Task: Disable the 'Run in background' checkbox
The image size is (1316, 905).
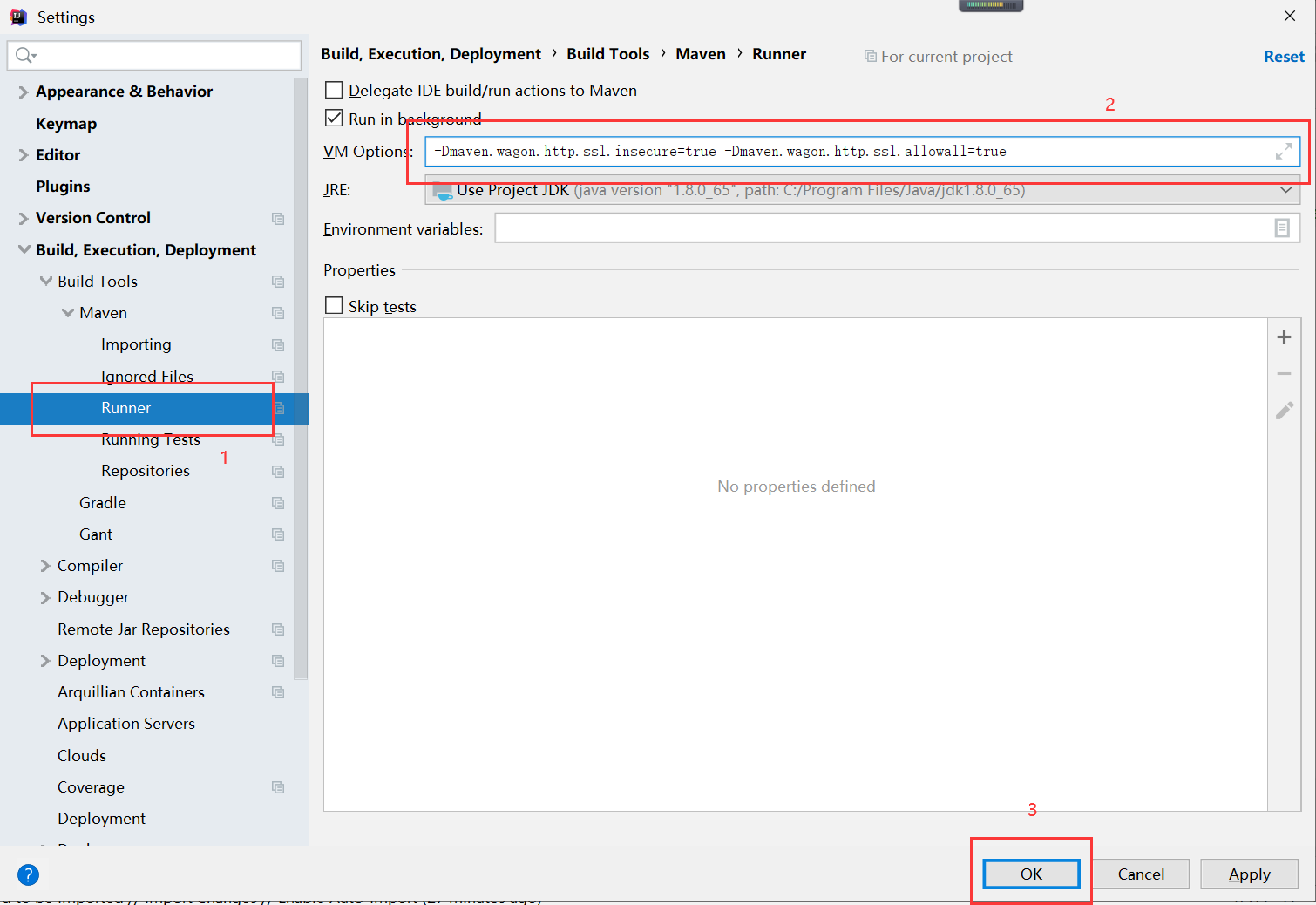Action: coord(334,118)
